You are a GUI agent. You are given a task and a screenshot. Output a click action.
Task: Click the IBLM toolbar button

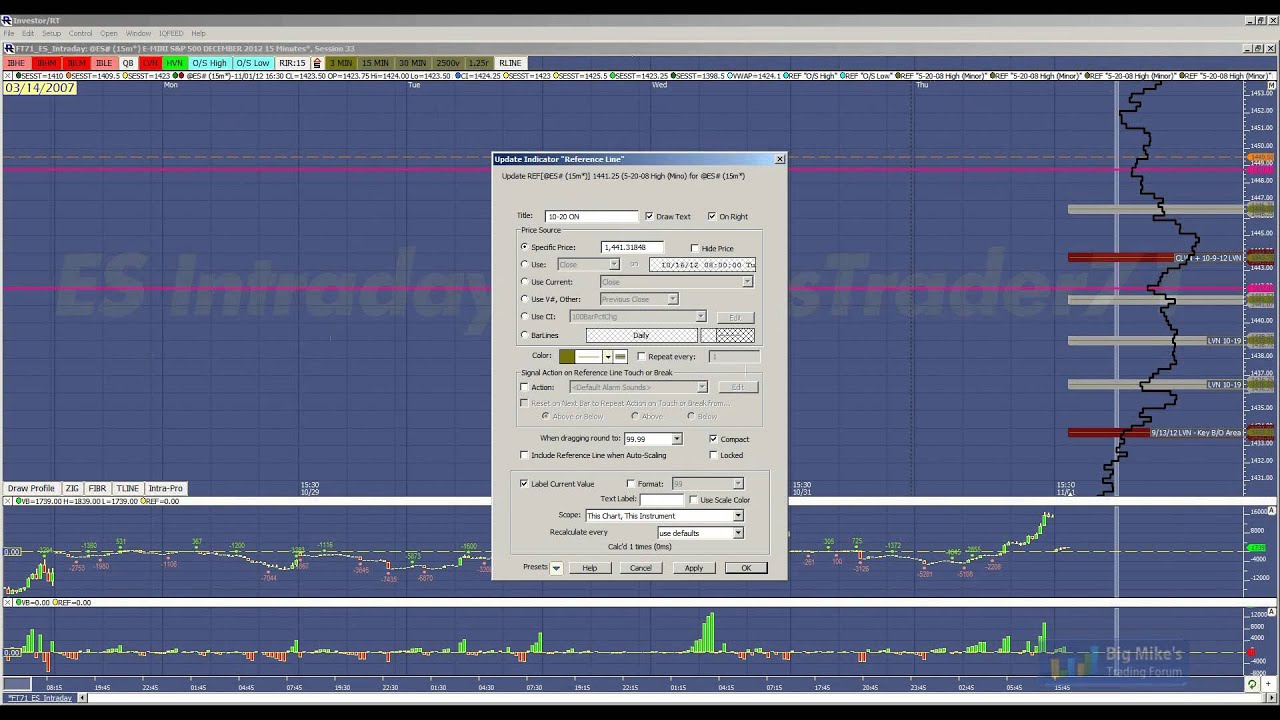(76, 63)
